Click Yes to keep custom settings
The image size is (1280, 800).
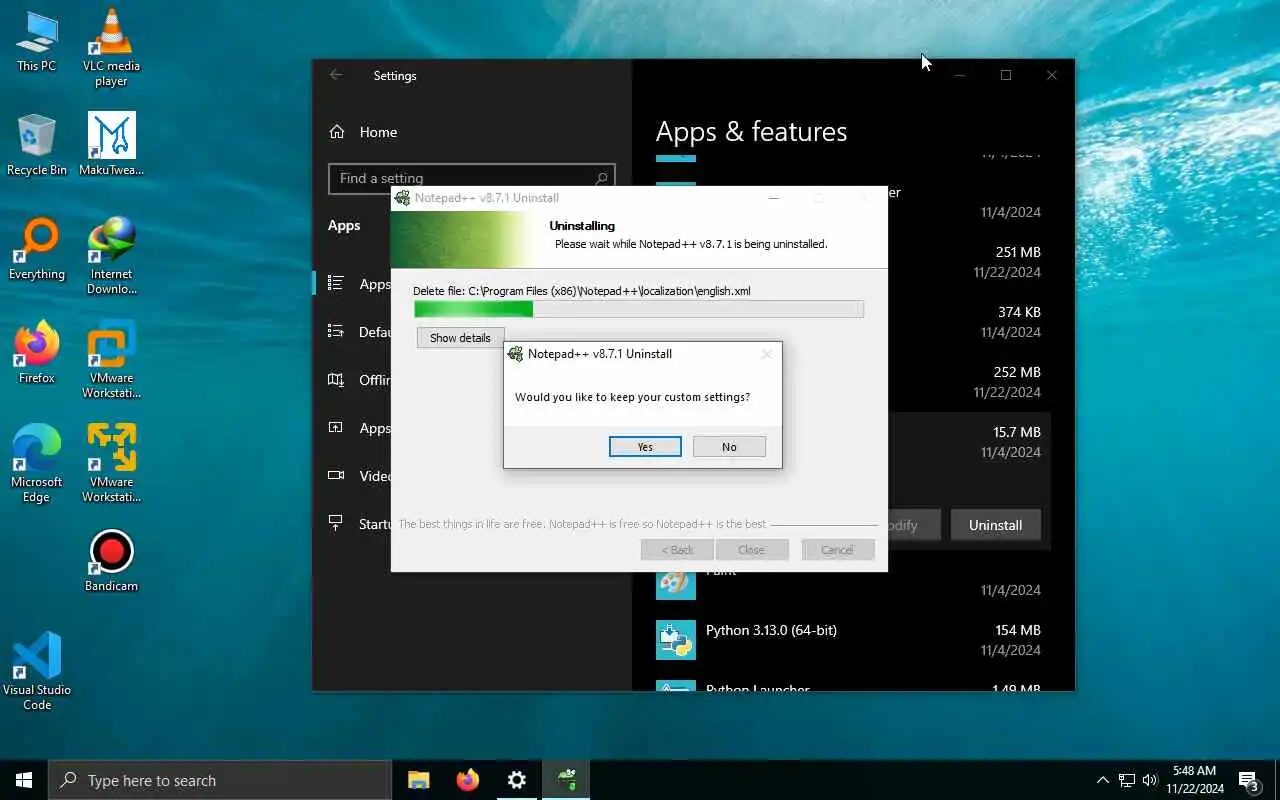coord(645,447)
